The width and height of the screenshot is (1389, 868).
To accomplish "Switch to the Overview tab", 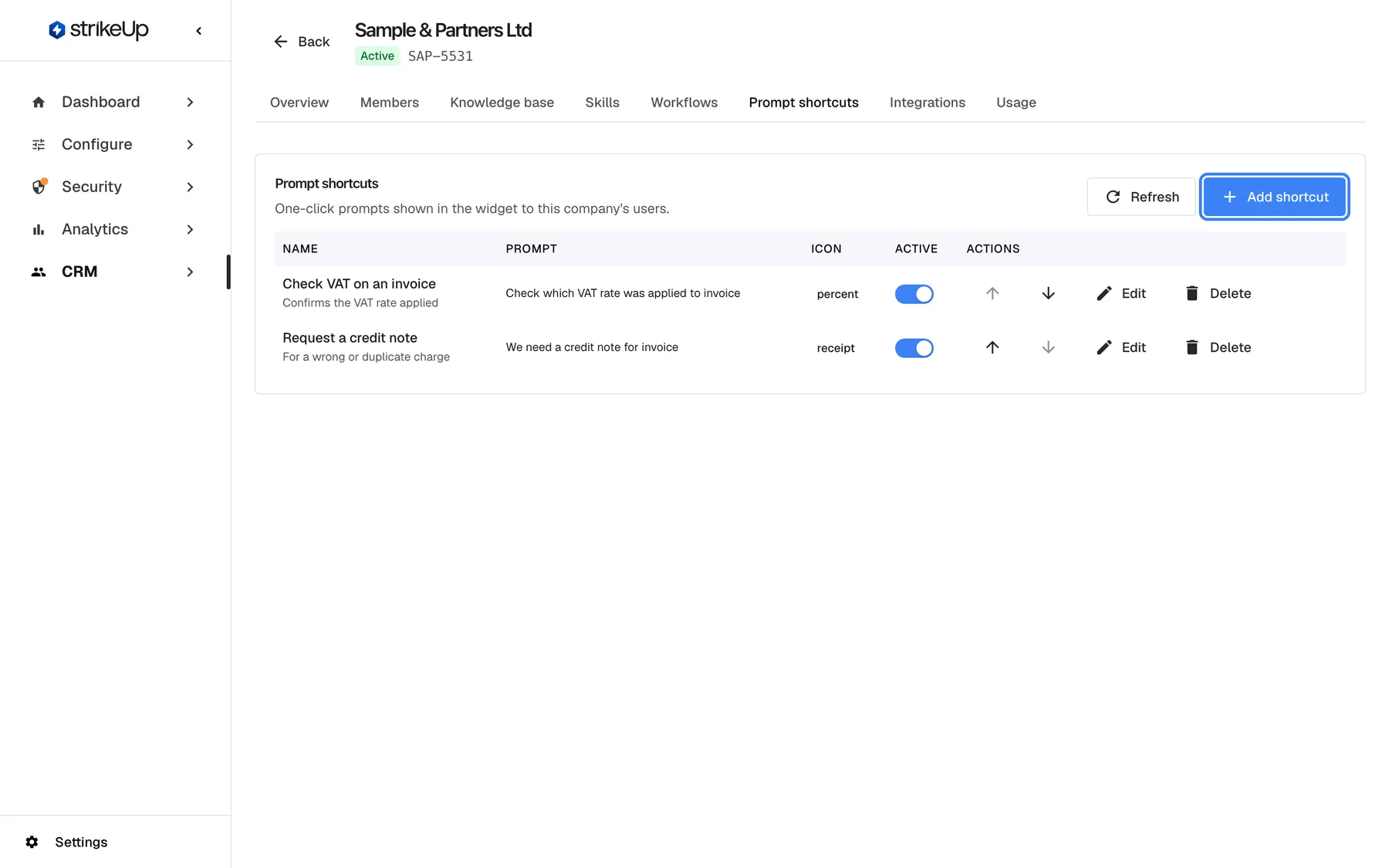I will [299, 103].
